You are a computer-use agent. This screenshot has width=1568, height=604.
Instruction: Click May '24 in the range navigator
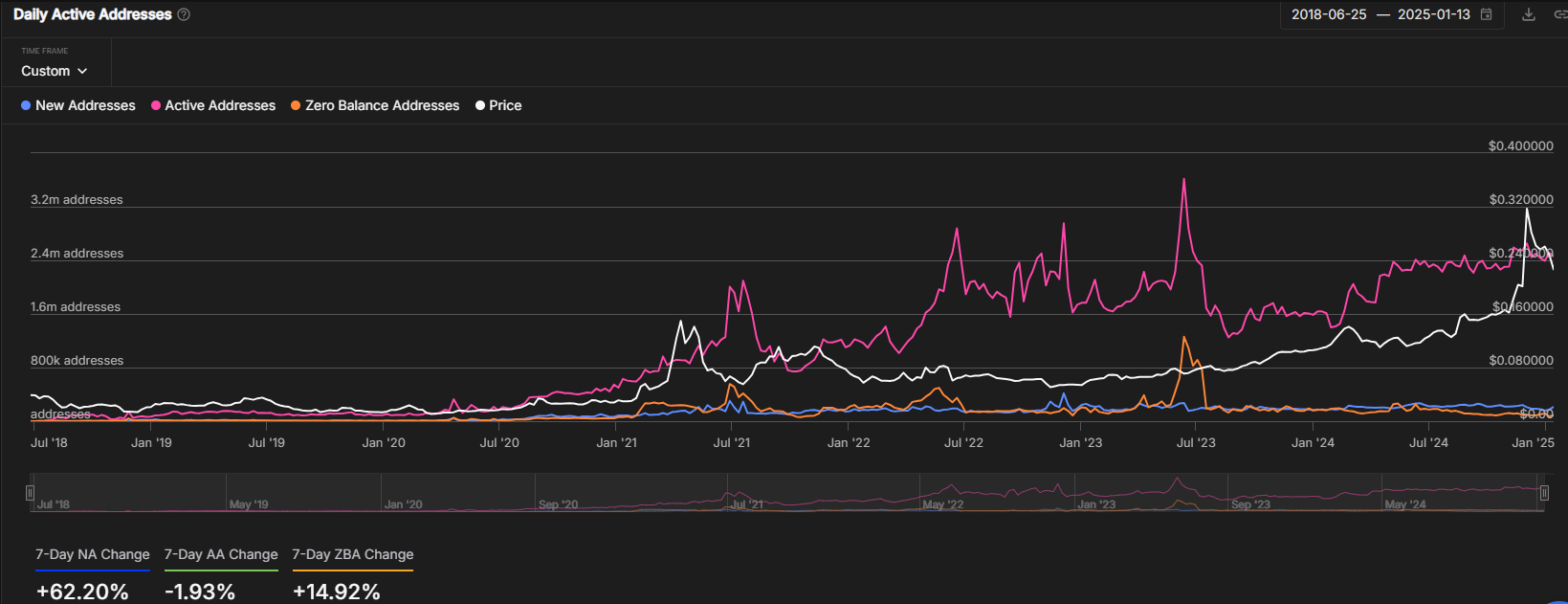(1405, 504)
